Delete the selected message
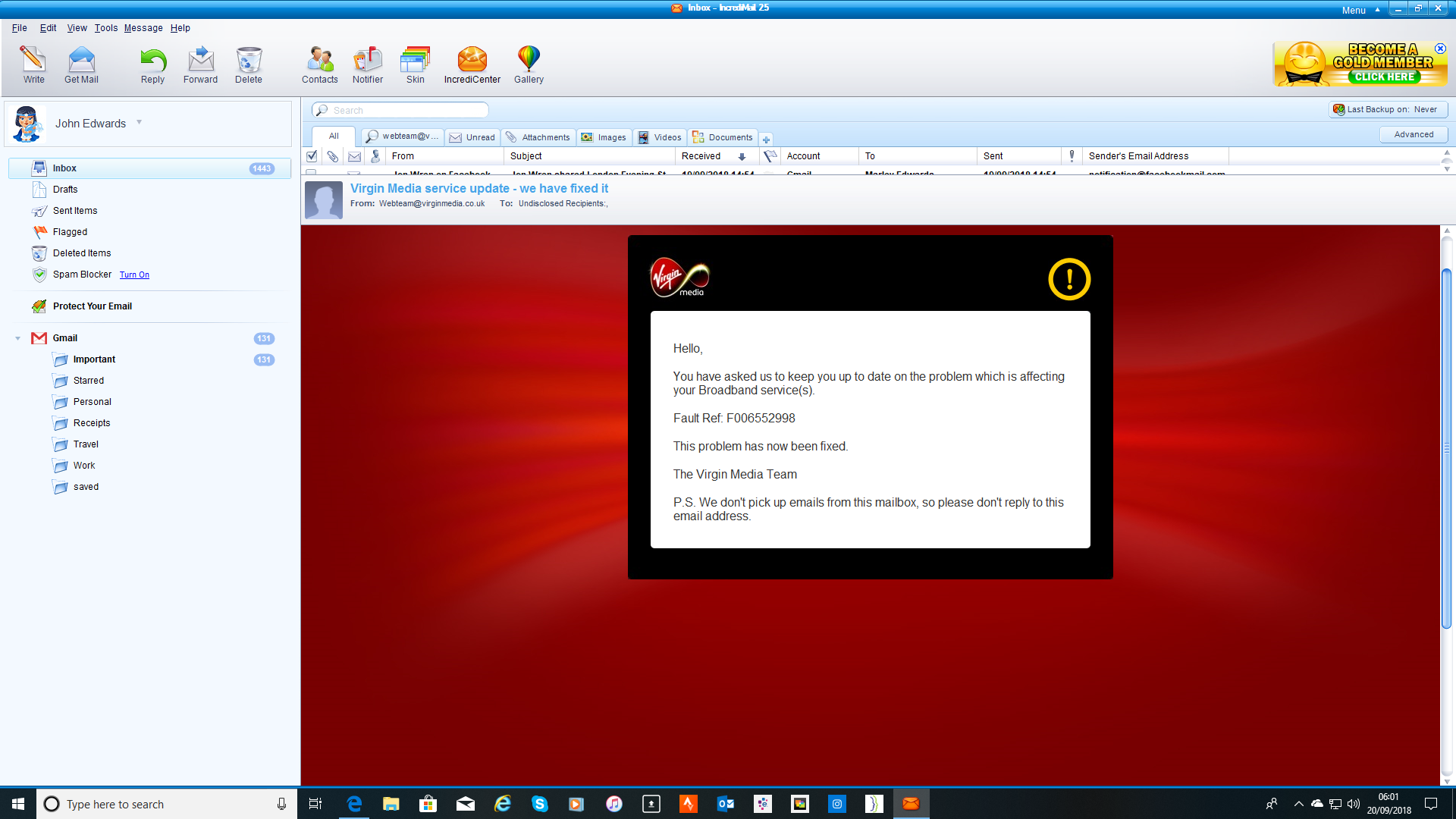The height and width of the screenshot is (819, 1456). [249, 64]
